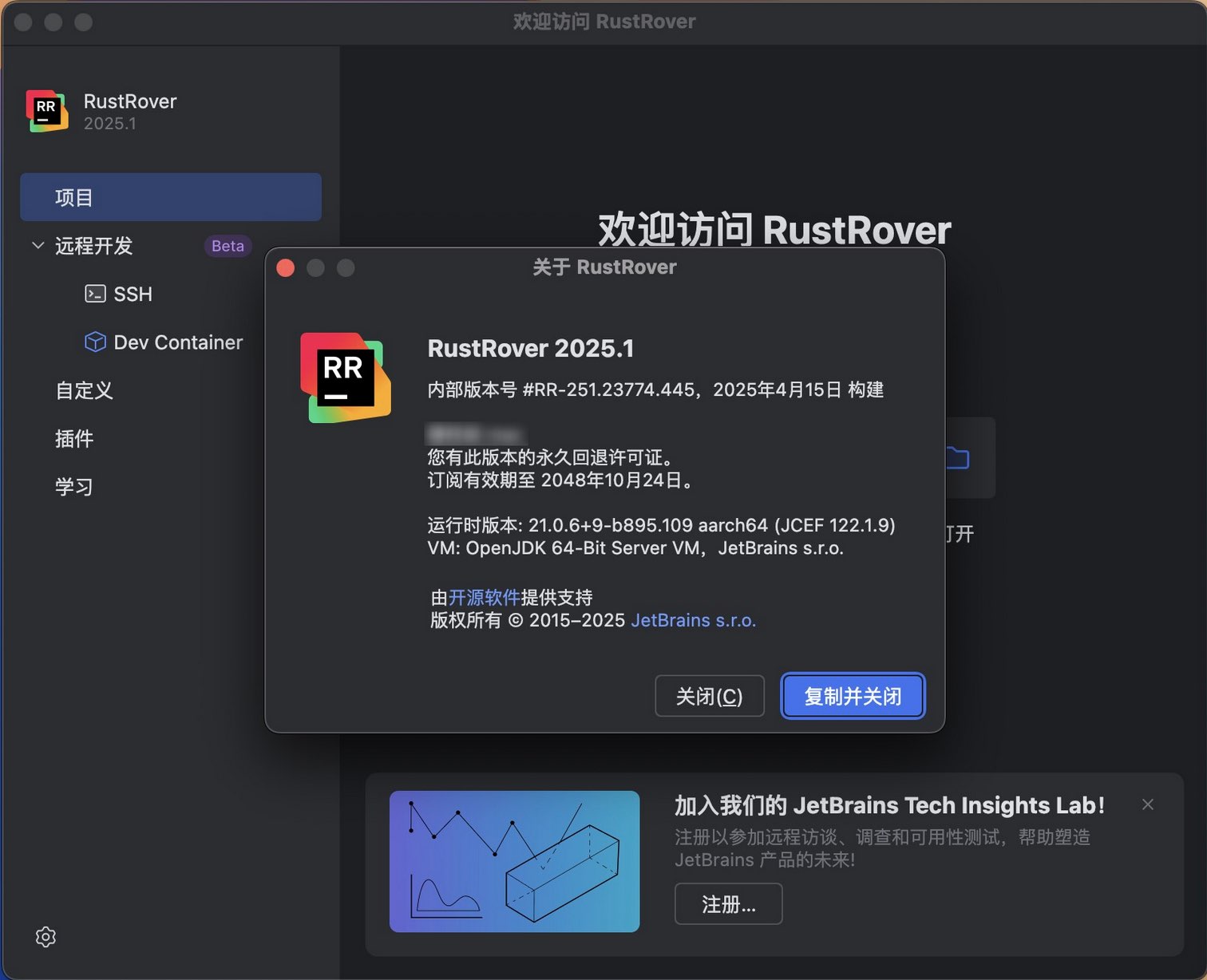The height and width of the screenshot is (980, 1207).
Task: Click the Beta badge next to 远程开发
Action: [x=228, y=246]
